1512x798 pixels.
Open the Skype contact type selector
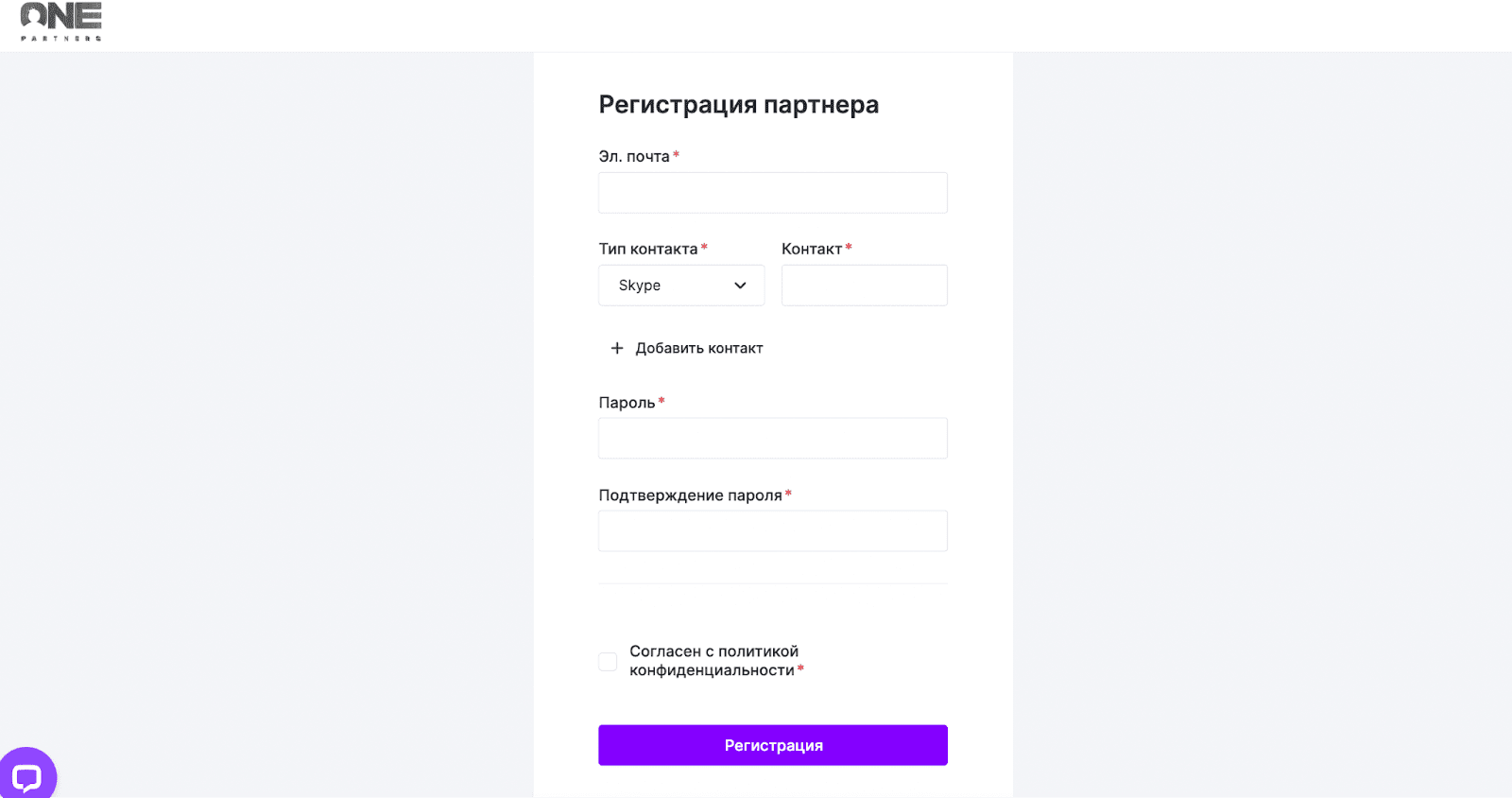coord(680,285)
